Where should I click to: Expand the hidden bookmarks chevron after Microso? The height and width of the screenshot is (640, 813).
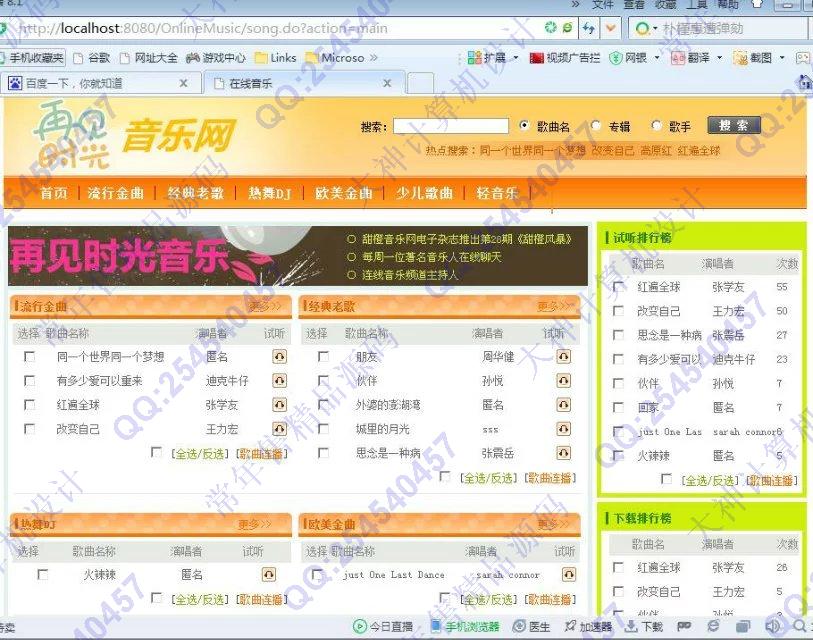pos(373,58)
